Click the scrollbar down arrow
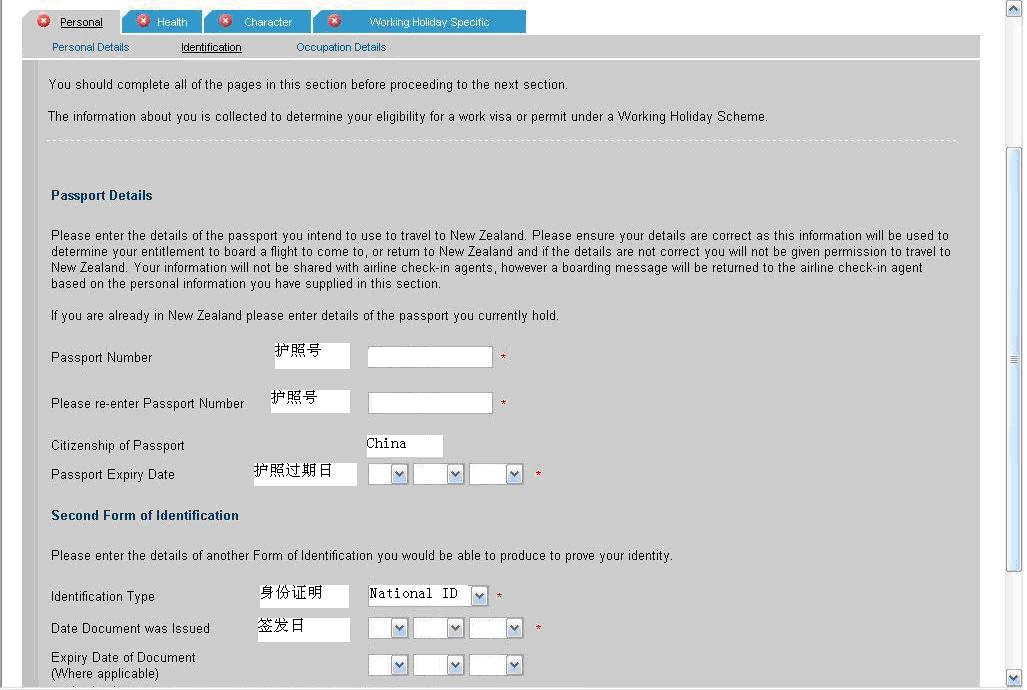1027x690 pixels. tap(1014, 678)
